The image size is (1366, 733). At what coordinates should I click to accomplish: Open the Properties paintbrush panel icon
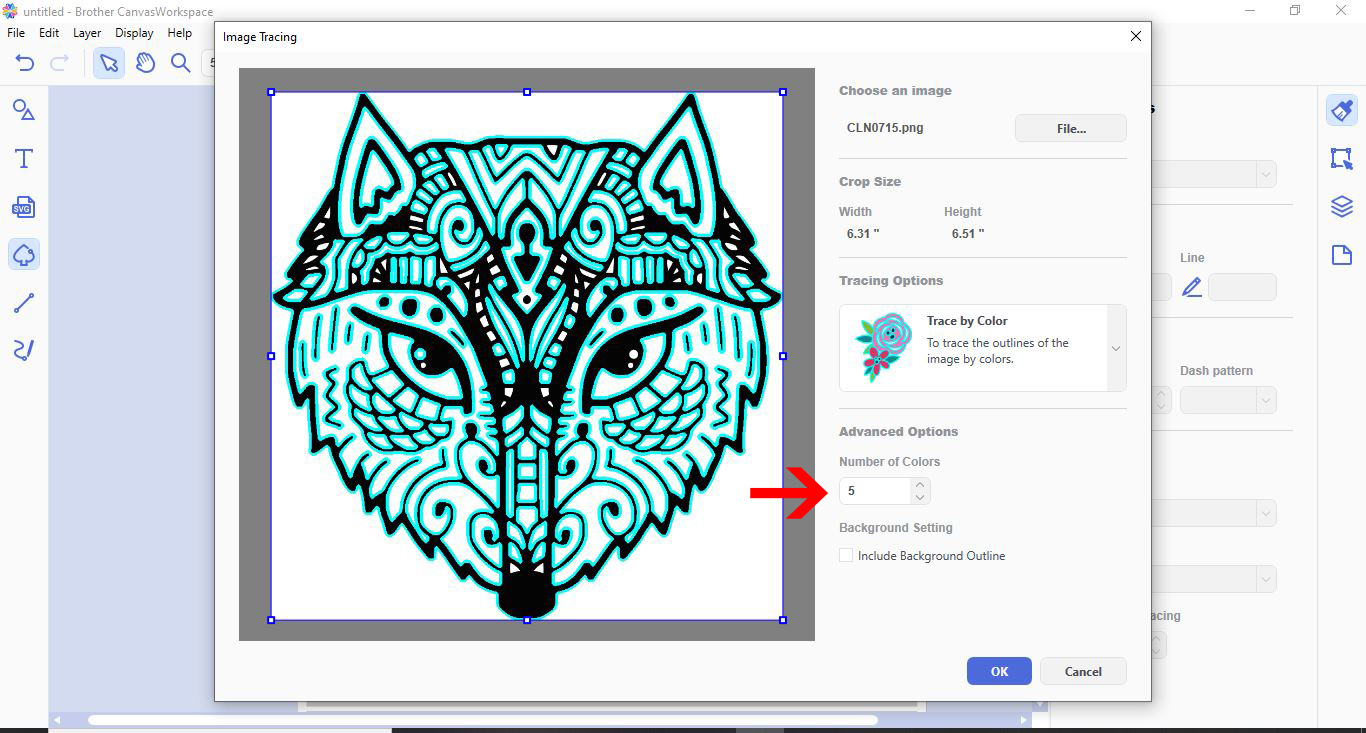pyautogui.click(x=1342, y=110)
